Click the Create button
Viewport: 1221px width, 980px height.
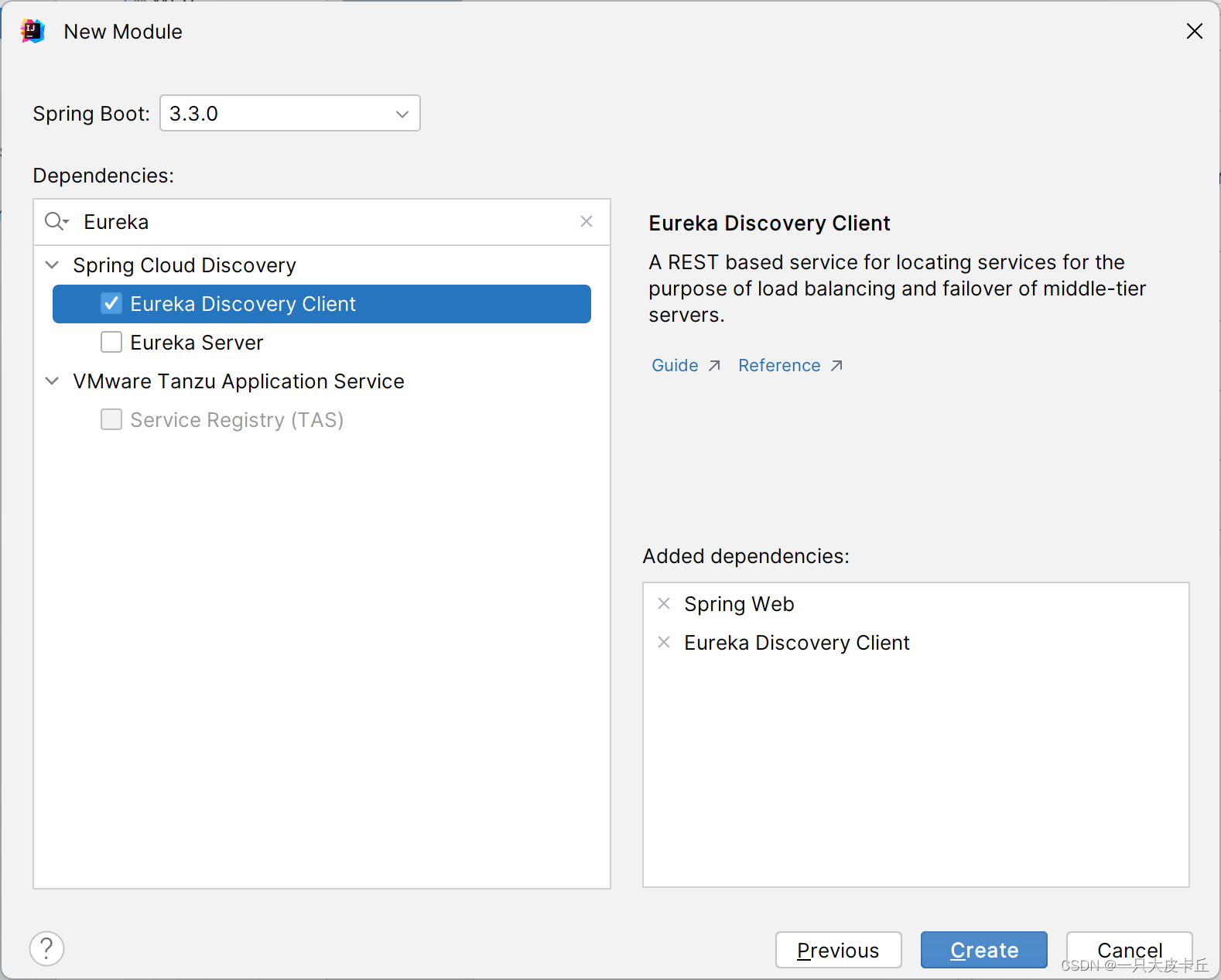(x=984, y=950)
